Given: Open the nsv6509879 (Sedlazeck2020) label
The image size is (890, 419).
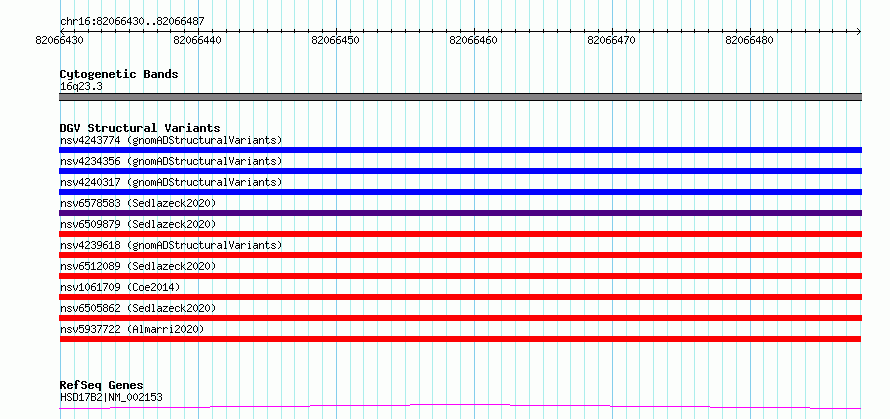Looking at the screenshot, I should 138,224.
